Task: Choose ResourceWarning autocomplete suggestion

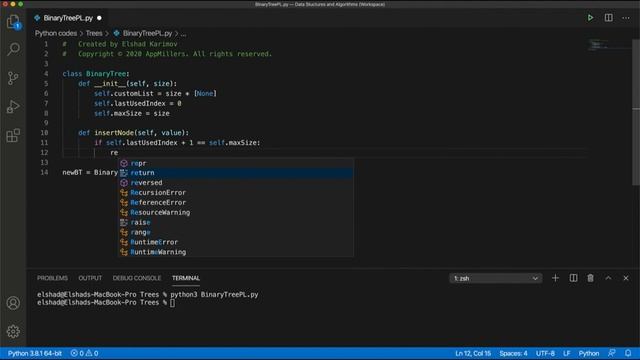Action: [x=236, y=212]
